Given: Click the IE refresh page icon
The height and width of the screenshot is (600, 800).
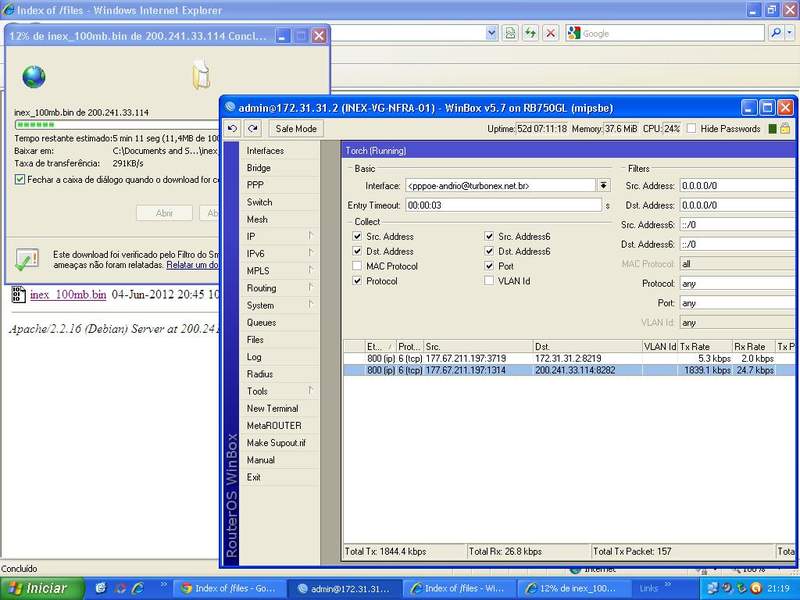Looking at the screenshot, I should point(528,33).
